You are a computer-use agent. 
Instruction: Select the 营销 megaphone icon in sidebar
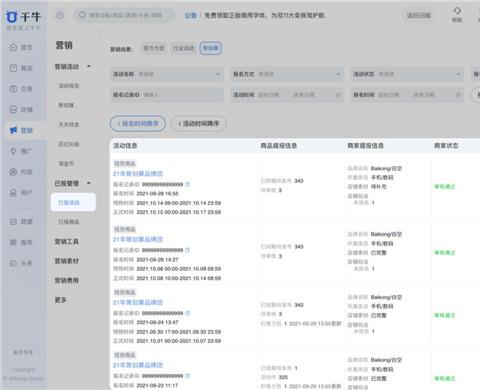[13, 130]
